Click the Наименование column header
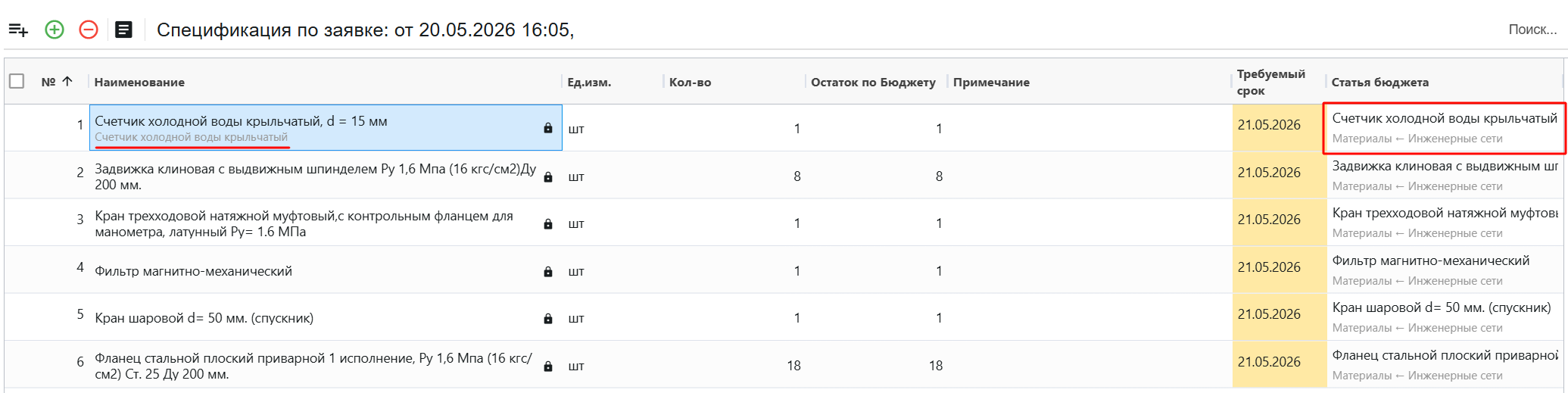Image resolution: width=1568 pixels, height=393 pixels. [x=139, y=82]
